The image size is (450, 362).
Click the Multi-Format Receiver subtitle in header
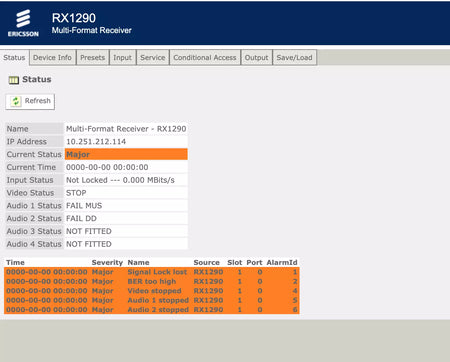click(92, 30)
